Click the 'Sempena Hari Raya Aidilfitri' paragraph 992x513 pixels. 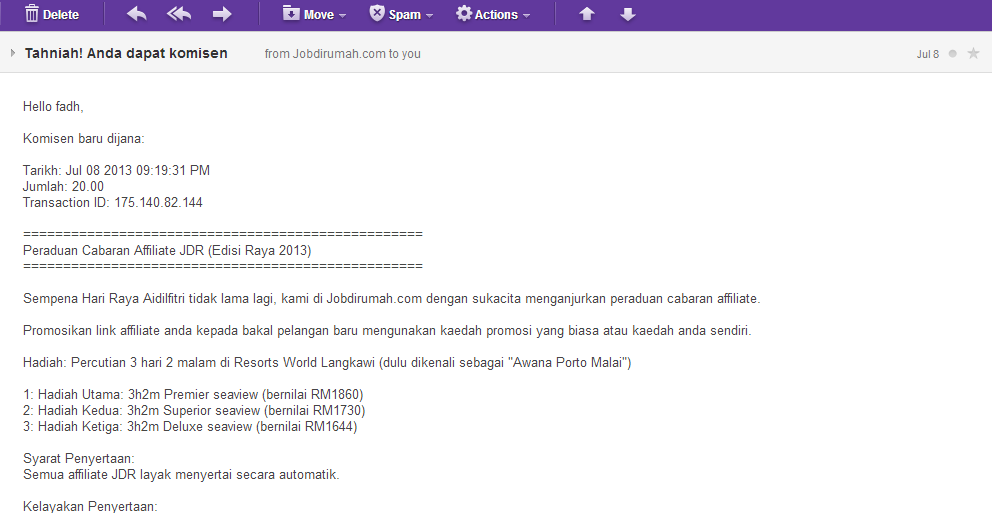[x=392, y=299]
